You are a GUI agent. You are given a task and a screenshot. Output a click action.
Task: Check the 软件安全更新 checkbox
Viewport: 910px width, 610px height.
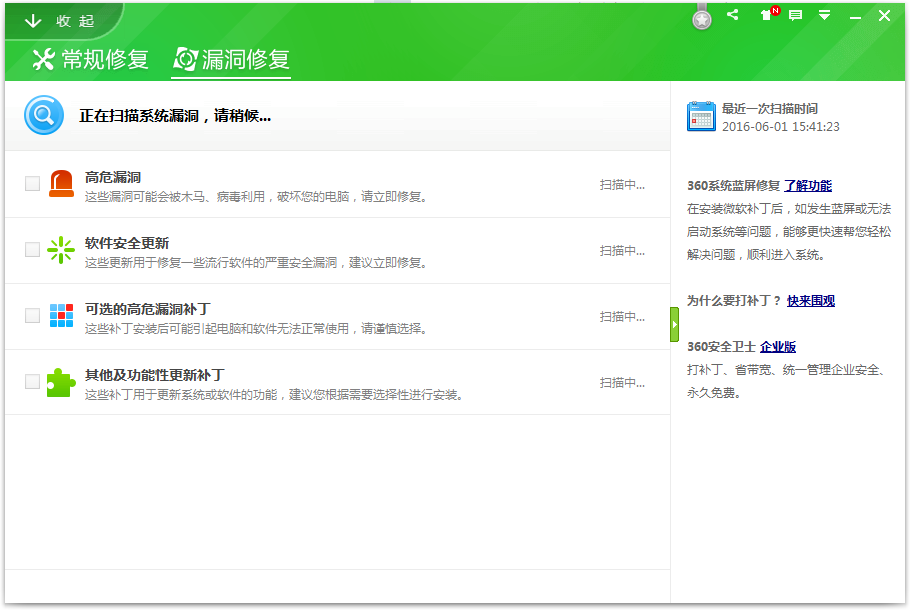pos(32,250)
